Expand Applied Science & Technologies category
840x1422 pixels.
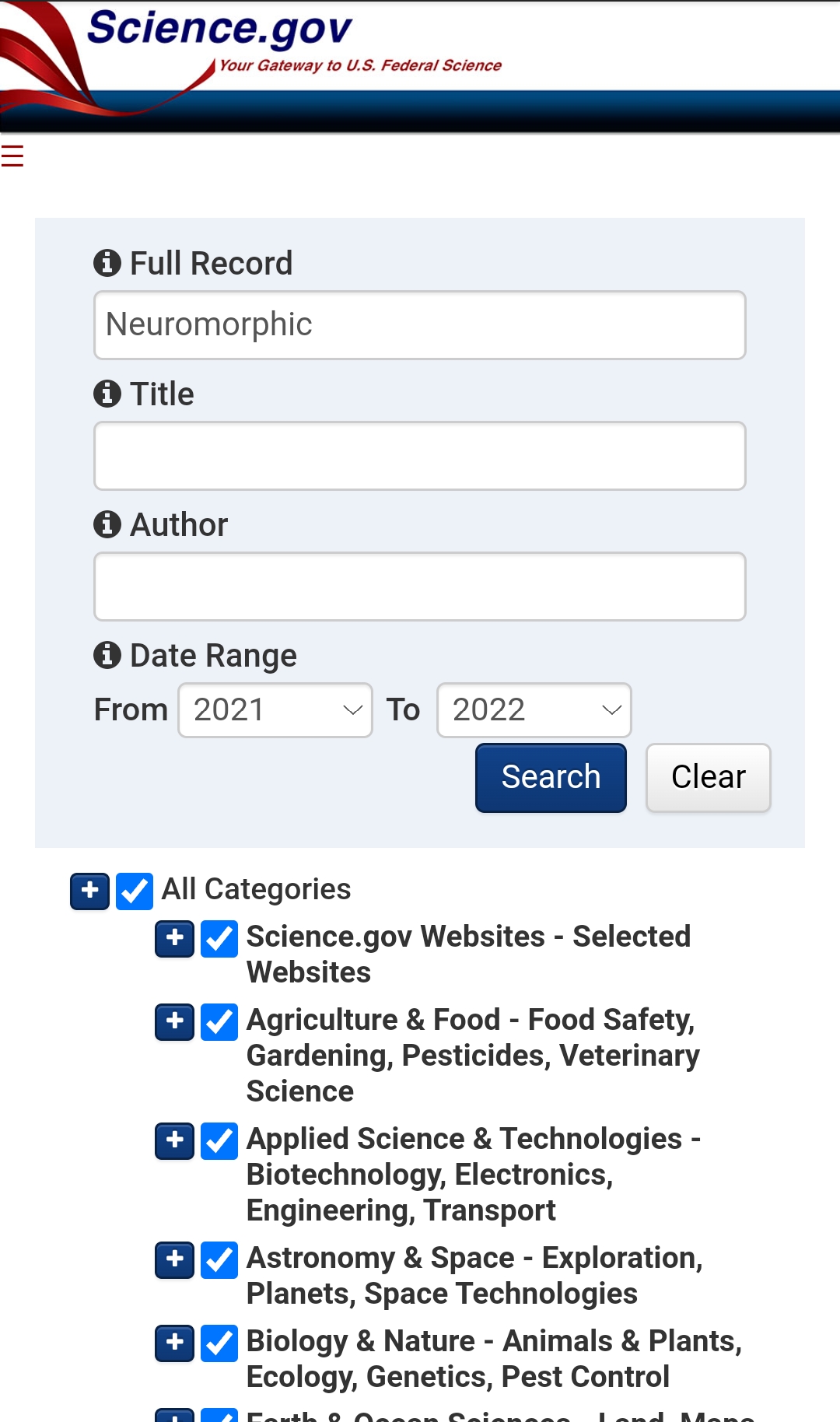[x=174, y=1140]
